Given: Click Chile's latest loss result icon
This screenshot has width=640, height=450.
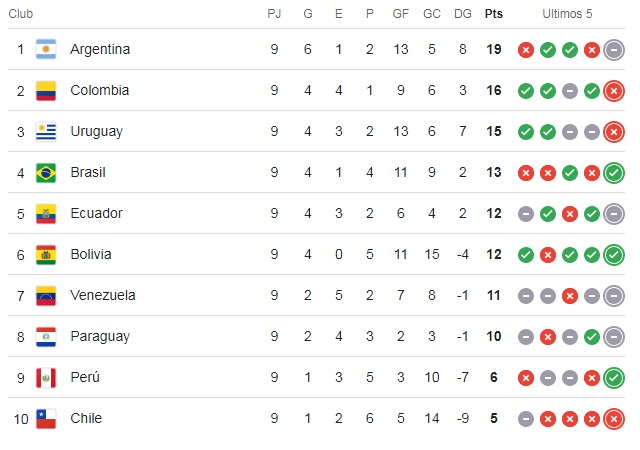Looking at the screenshot, I should 614,418.
